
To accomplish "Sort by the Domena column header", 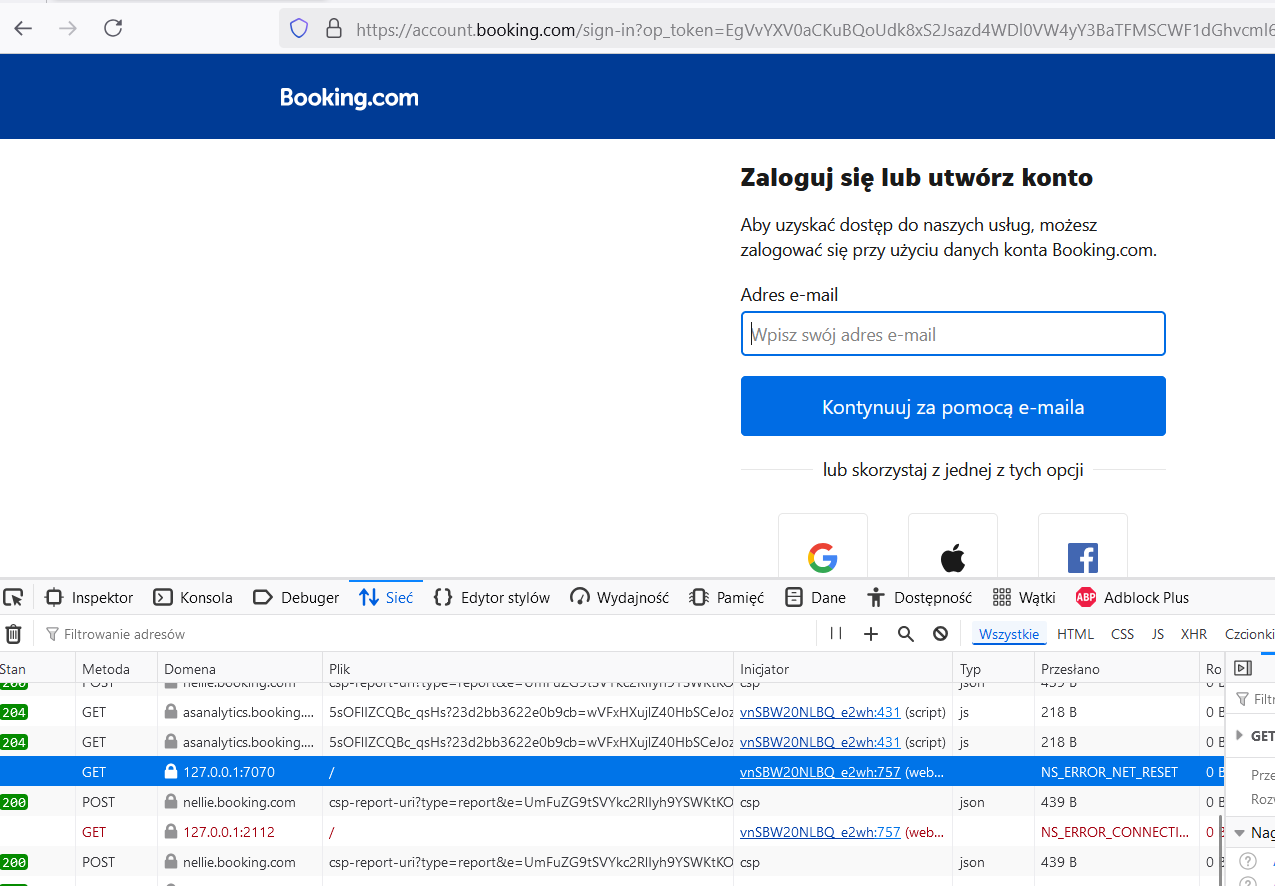I will pos(240,669).
